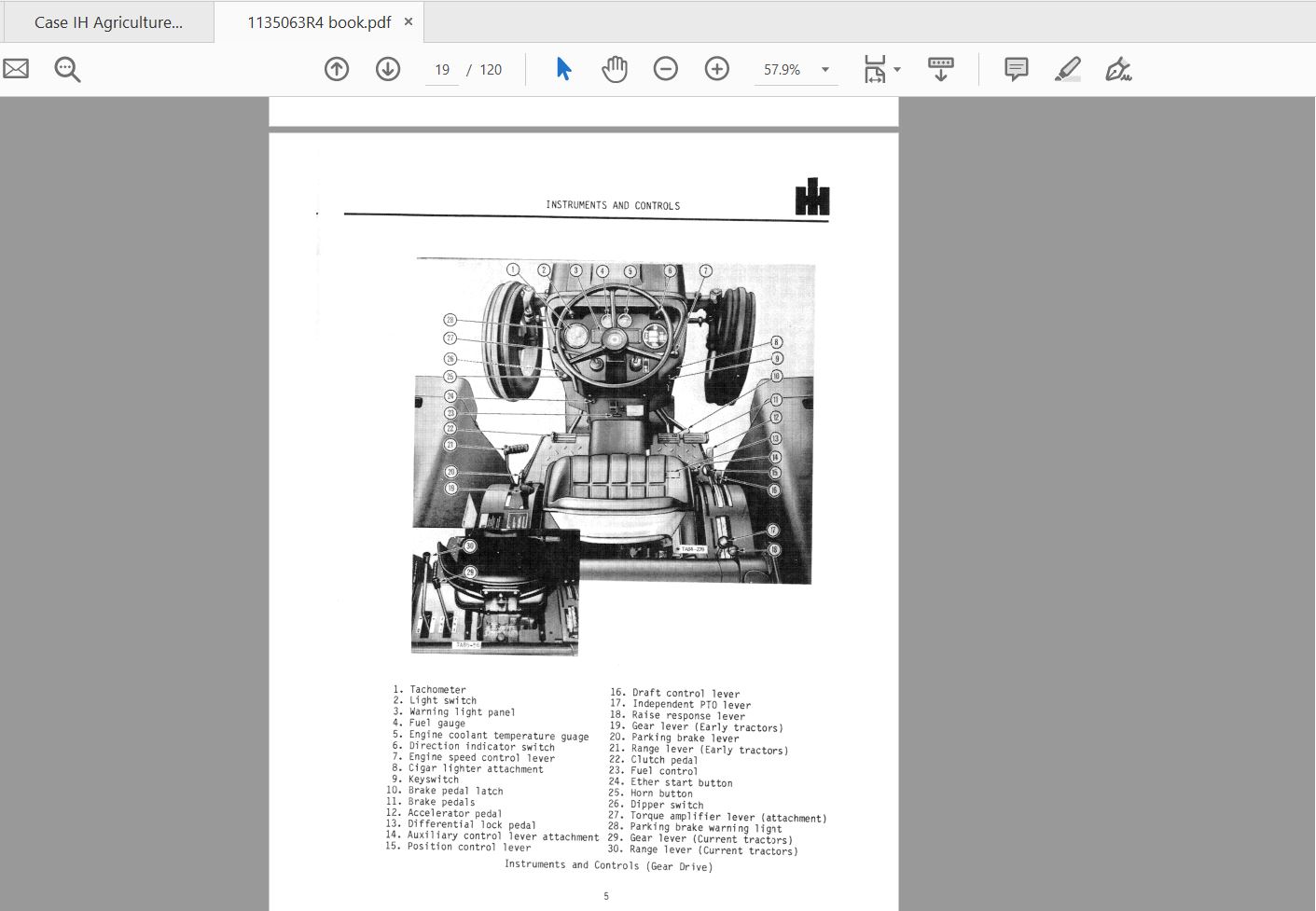This screenshot has height=911, width=1316.
Task: Go to previous page with up arrow
Action: click(x=337, y=69)
